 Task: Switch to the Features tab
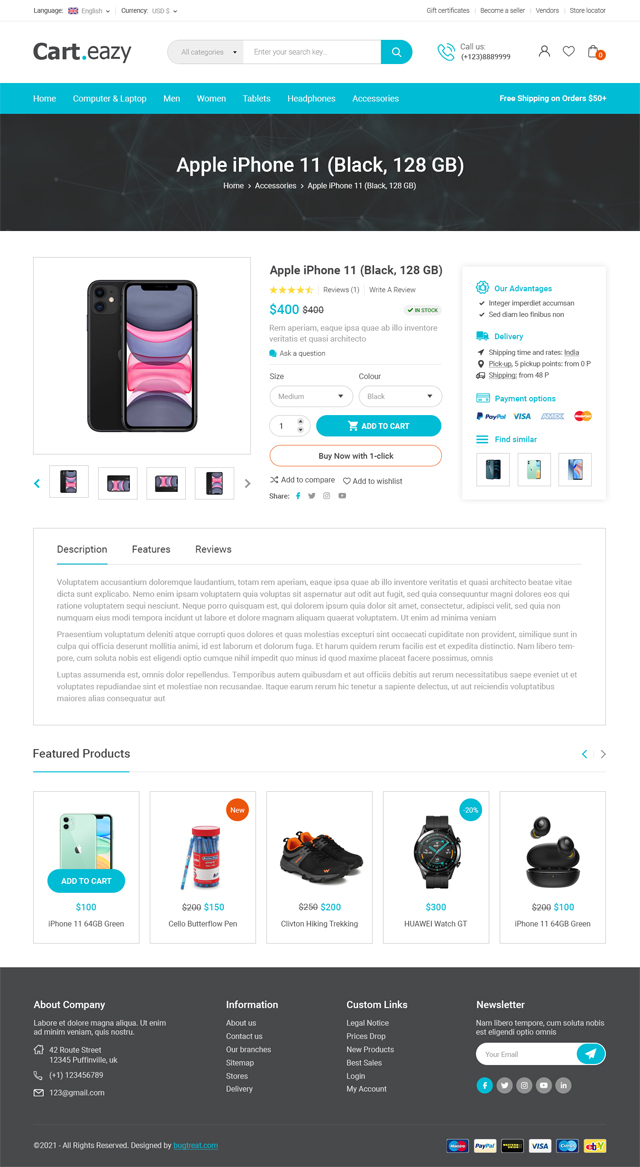click(151, 549)
